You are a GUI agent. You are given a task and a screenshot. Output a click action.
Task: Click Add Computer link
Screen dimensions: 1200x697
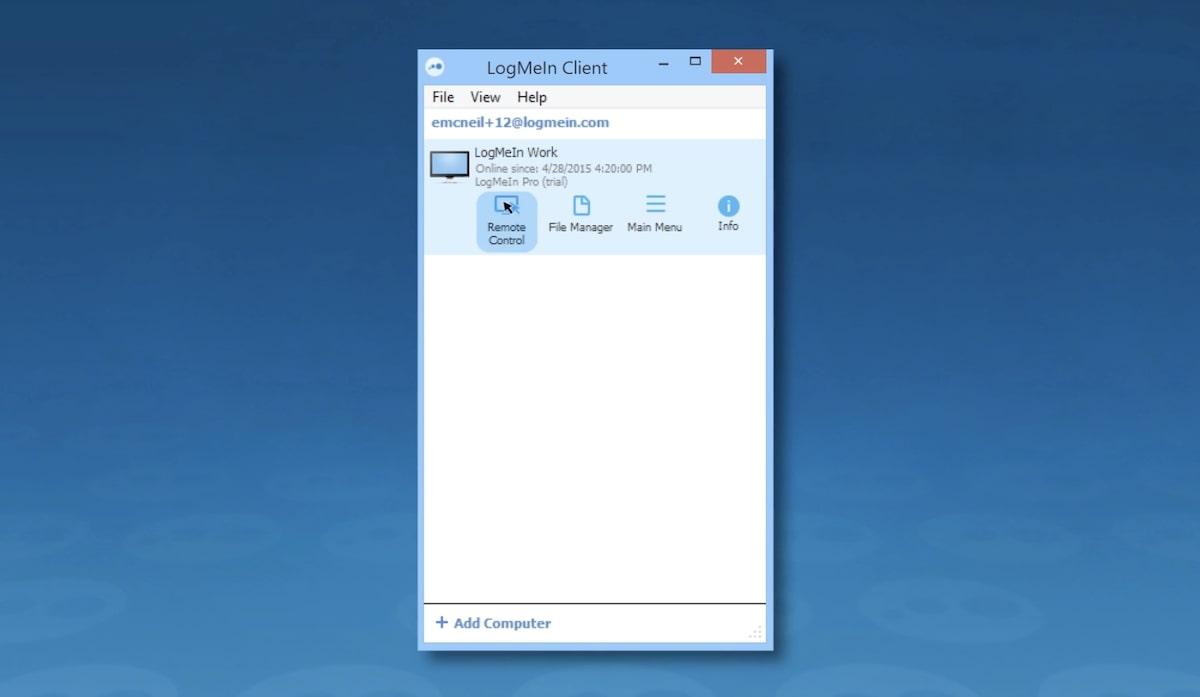pyautogui.click(x=494, y=623)
